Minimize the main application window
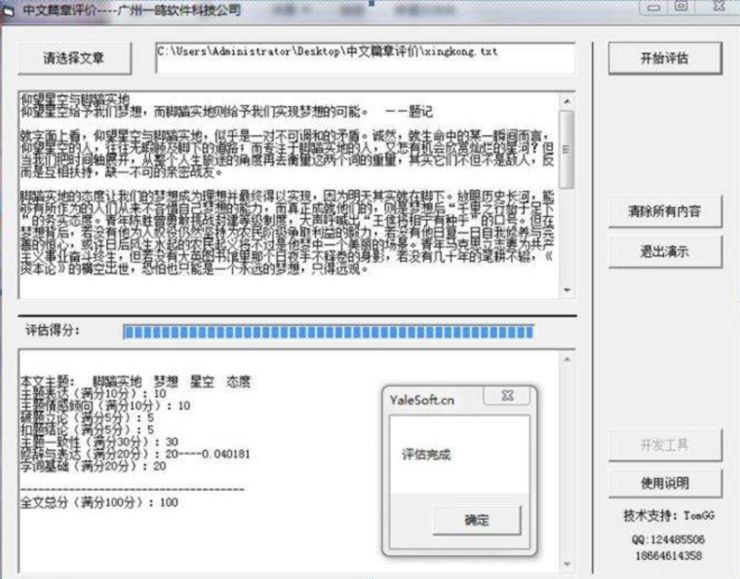740x579 pixels. pyautogui.click(x=654, y=8)
